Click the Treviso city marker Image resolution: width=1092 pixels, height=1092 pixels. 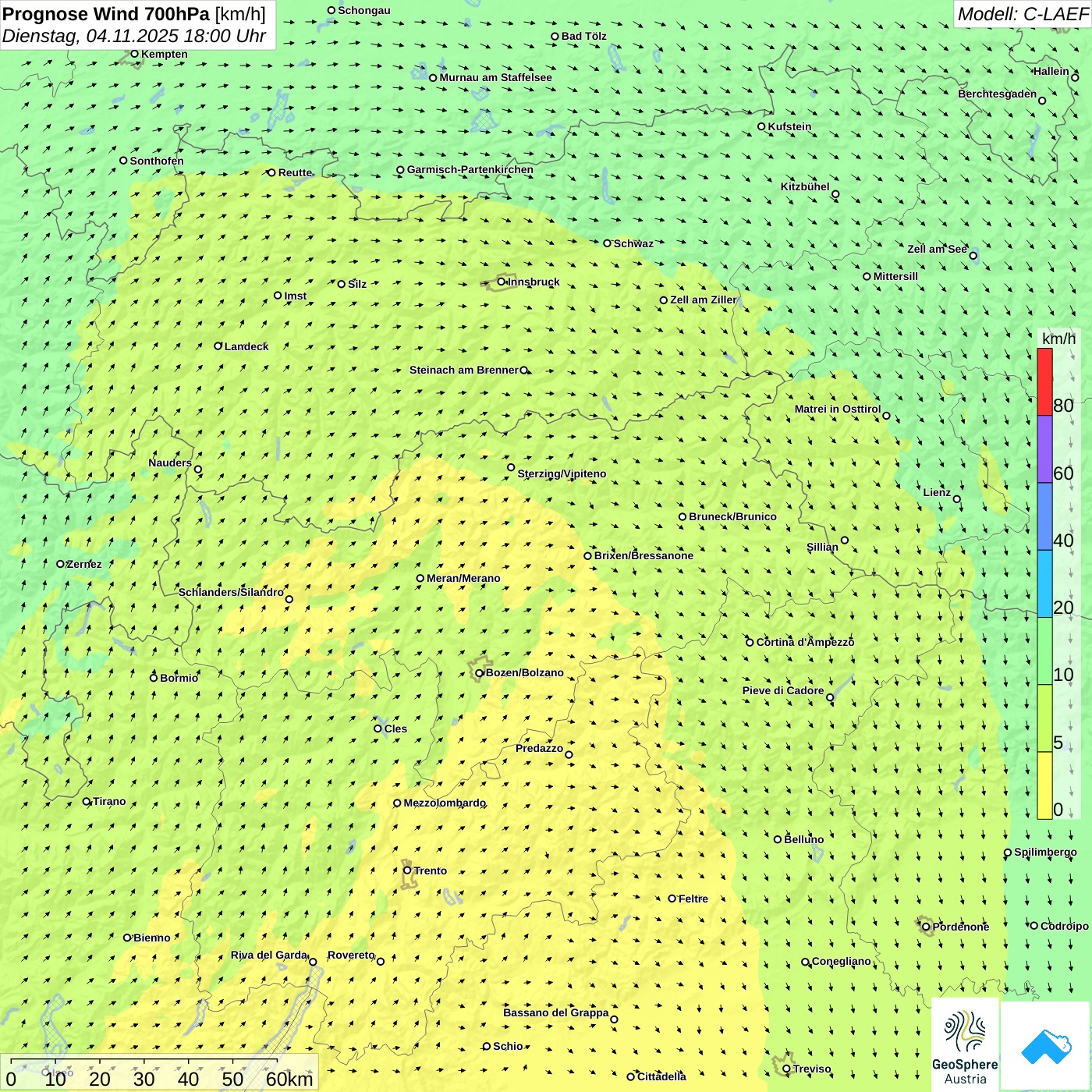(x=786, y=1069)
